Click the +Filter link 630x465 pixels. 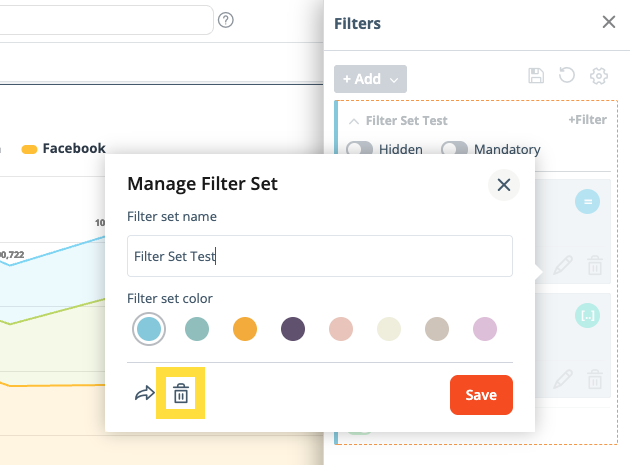[587, 120]
